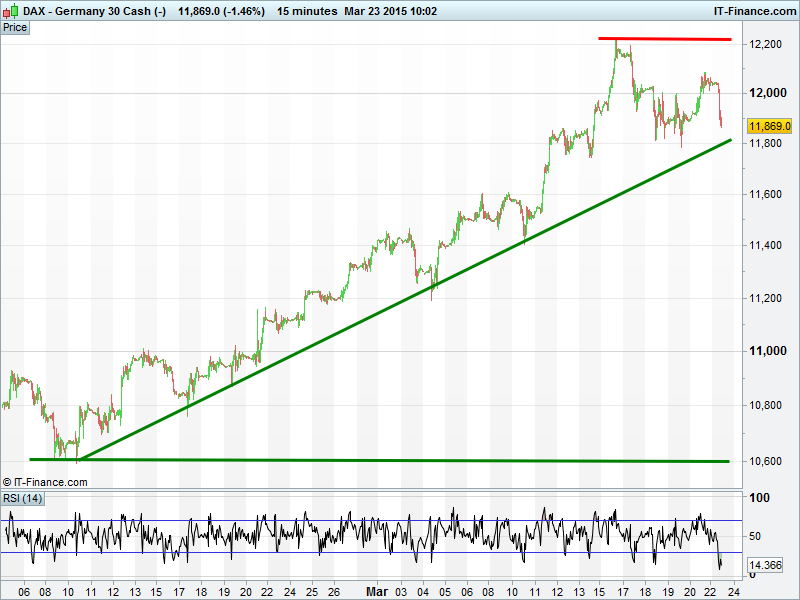Click the Price panel label
This screenshot has height=600, width=800.
coord(15,27)
